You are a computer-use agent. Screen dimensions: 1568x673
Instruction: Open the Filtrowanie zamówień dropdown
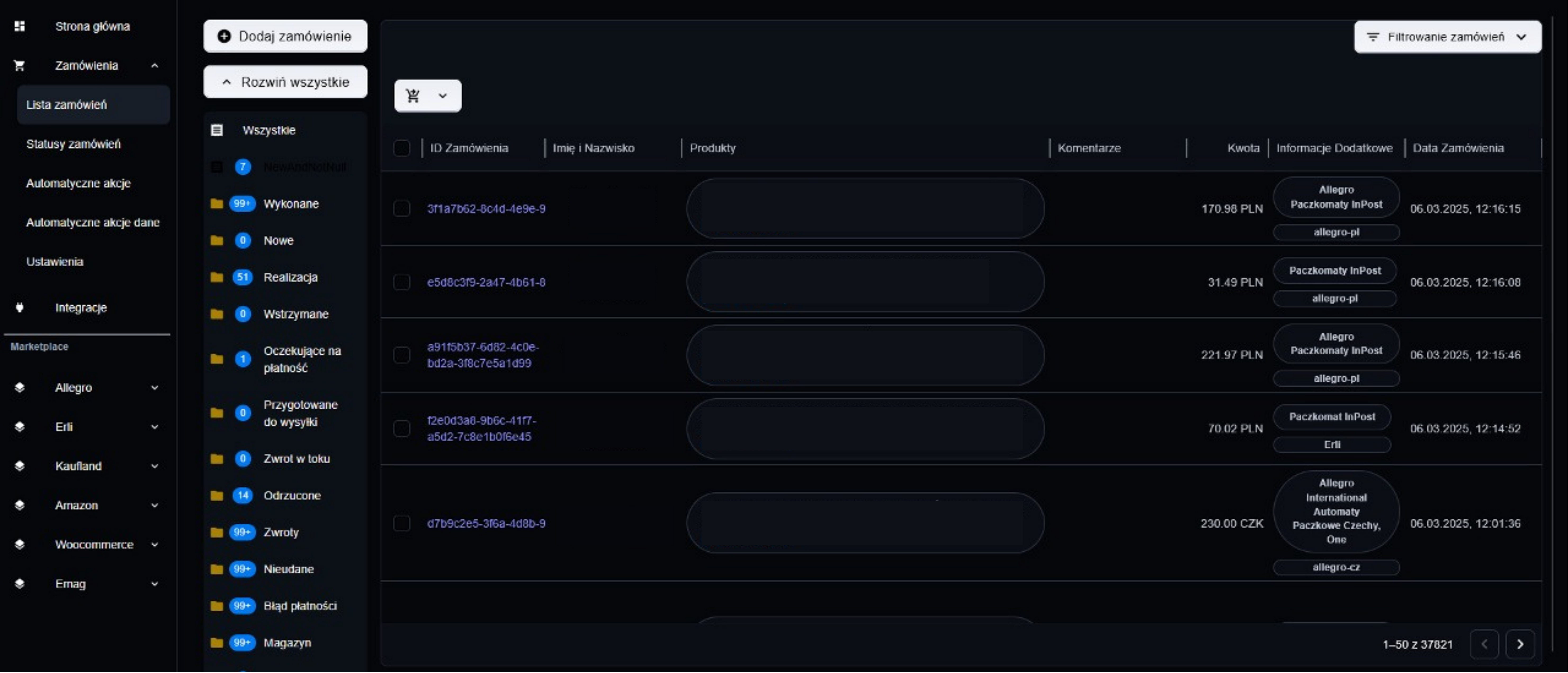(1448, 37)
